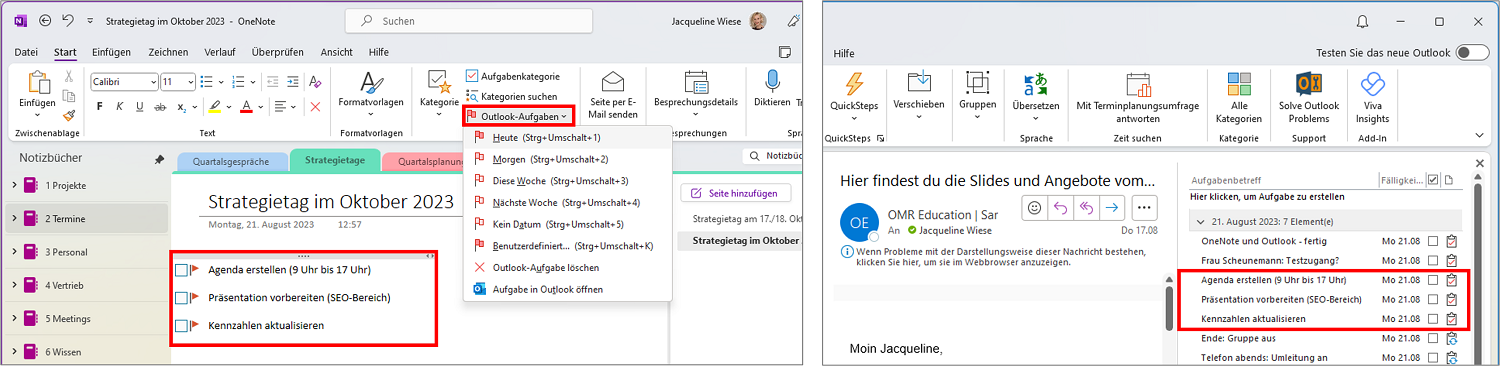This screenshot has height=366, width=1500.
Task: Click Alle Kategorien colored squares icon
Action: (1239, 85)
